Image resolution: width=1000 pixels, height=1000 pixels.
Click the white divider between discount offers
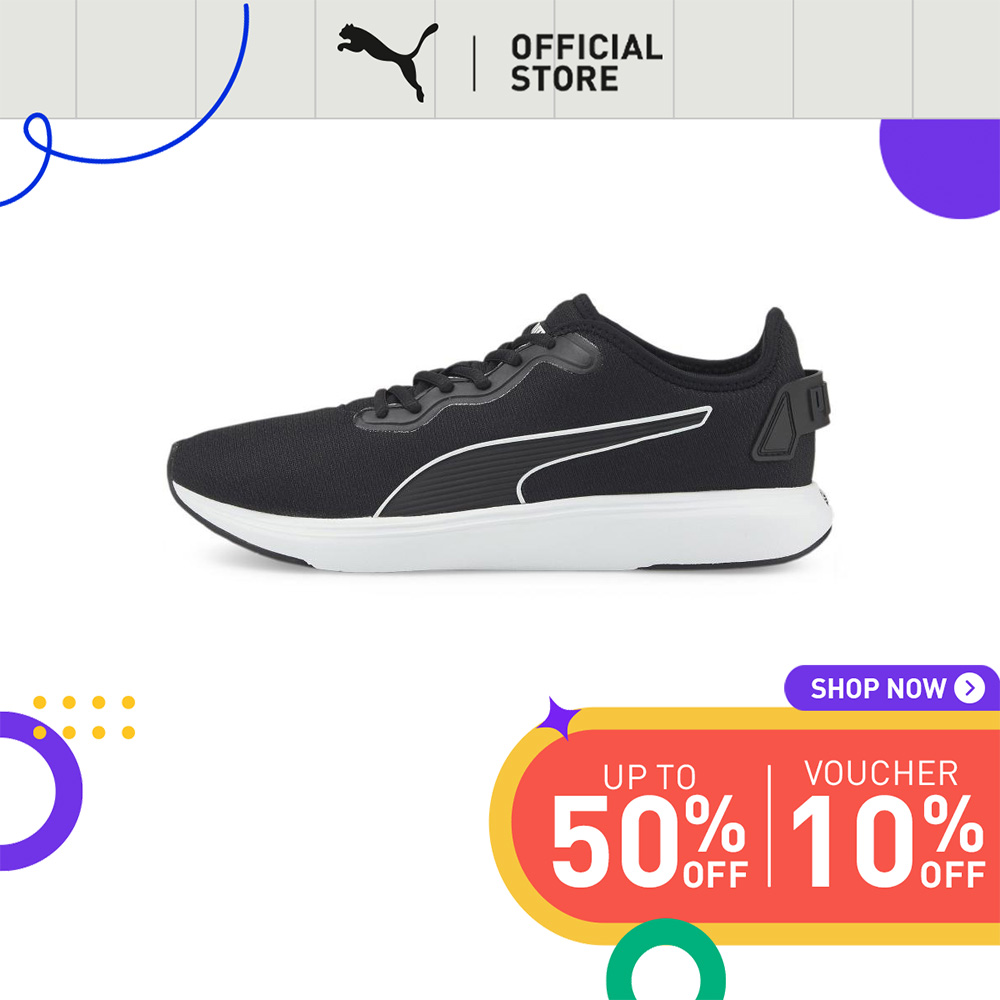[x=769, y=825]
